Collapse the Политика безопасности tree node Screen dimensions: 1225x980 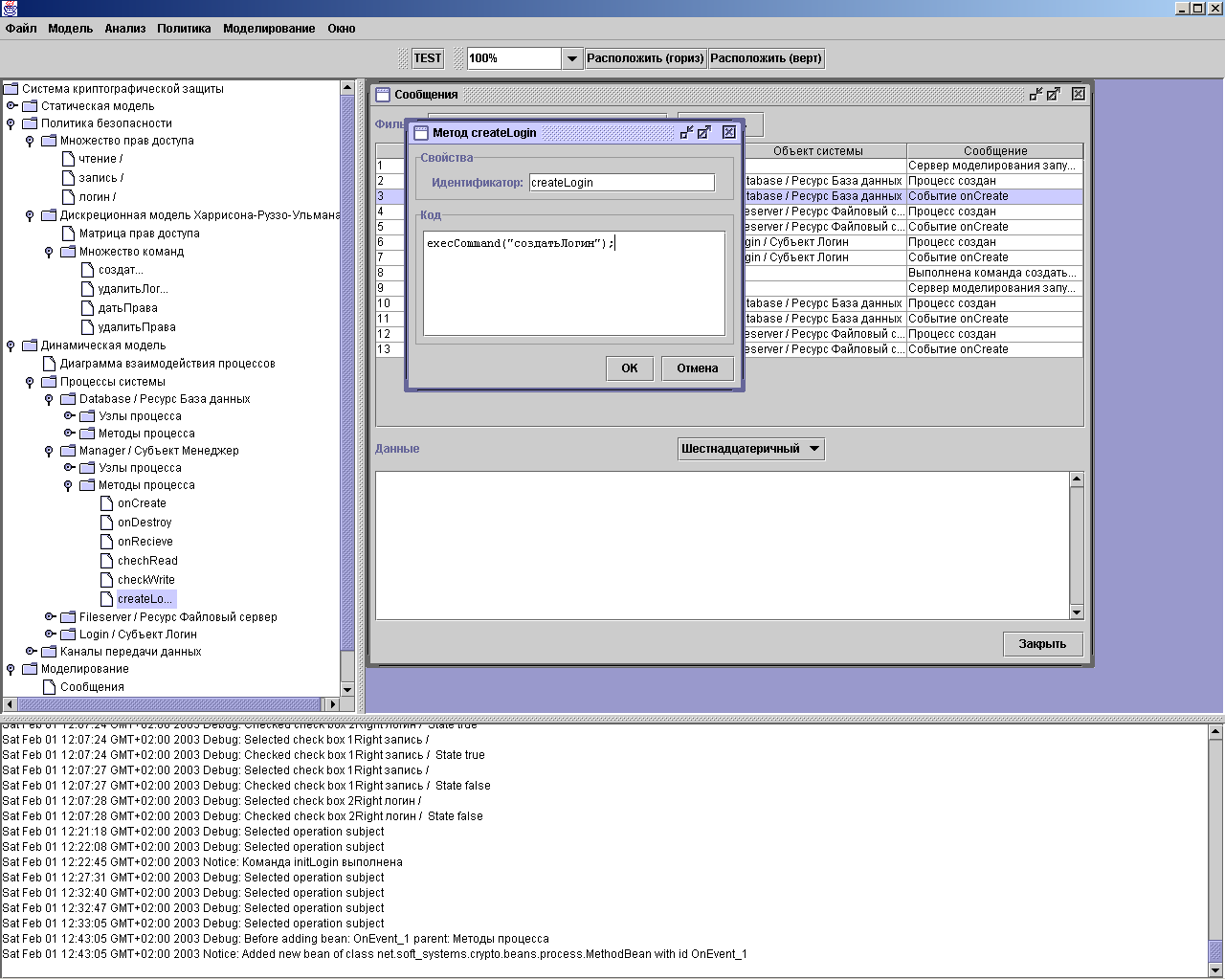(x=11, y=123)
